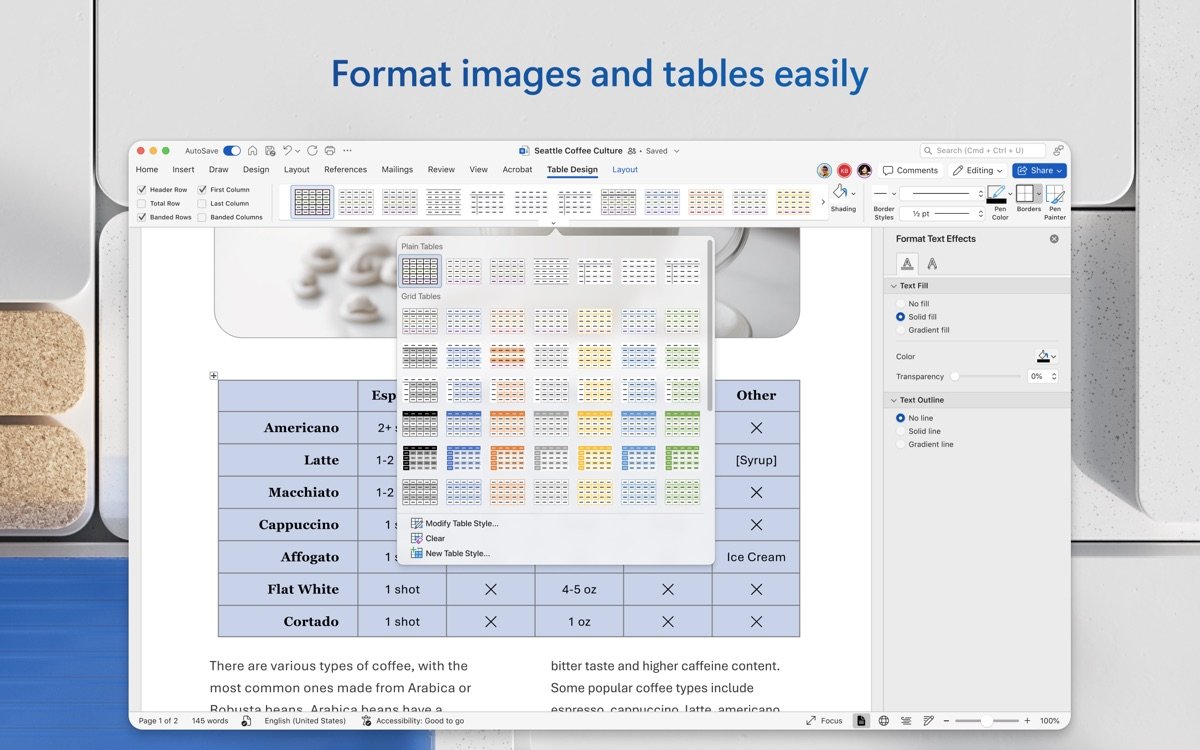This screenshot has height=750, width=1200.
Task: Close the Format Text Effects panel
Action: point(1053,238)
